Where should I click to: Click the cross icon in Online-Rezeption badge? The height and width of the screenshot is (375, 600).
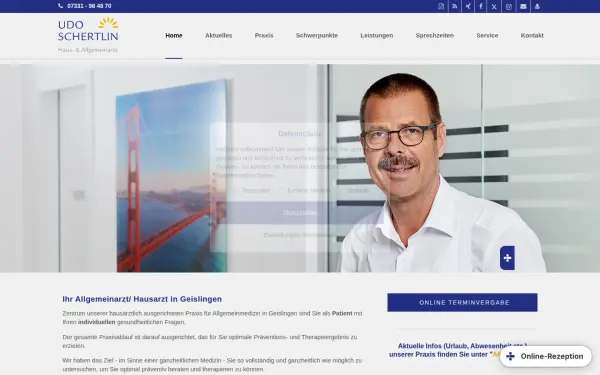tap(510, 356)
